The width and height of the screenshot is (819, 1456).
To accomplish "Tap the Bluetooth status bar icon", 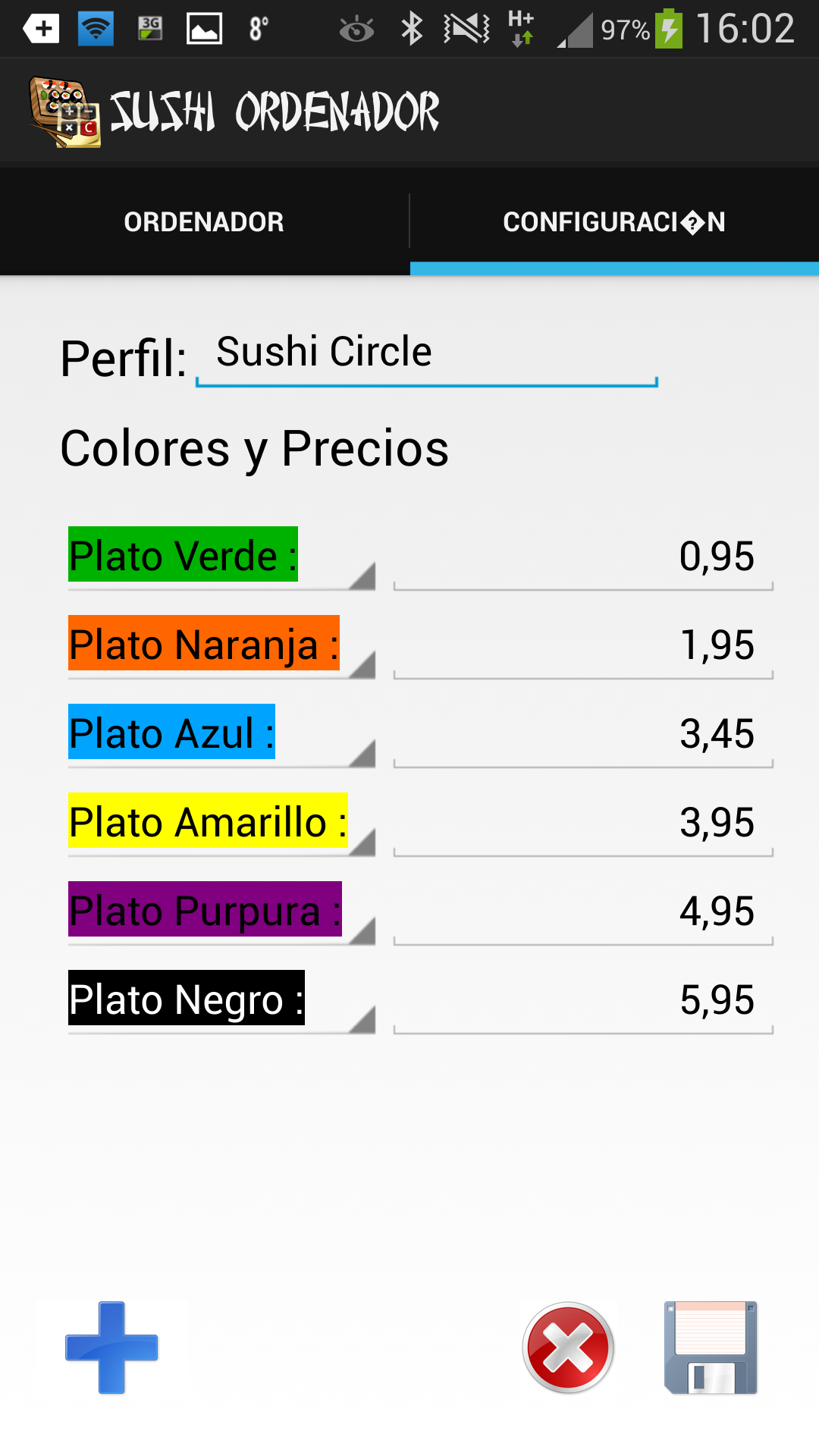I will [412, 29].
